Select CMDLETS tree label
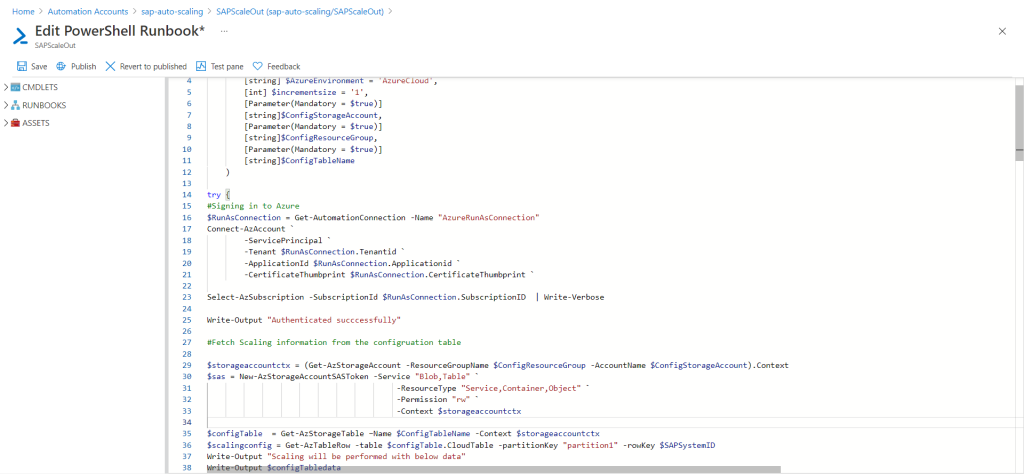 coord(40,87)
